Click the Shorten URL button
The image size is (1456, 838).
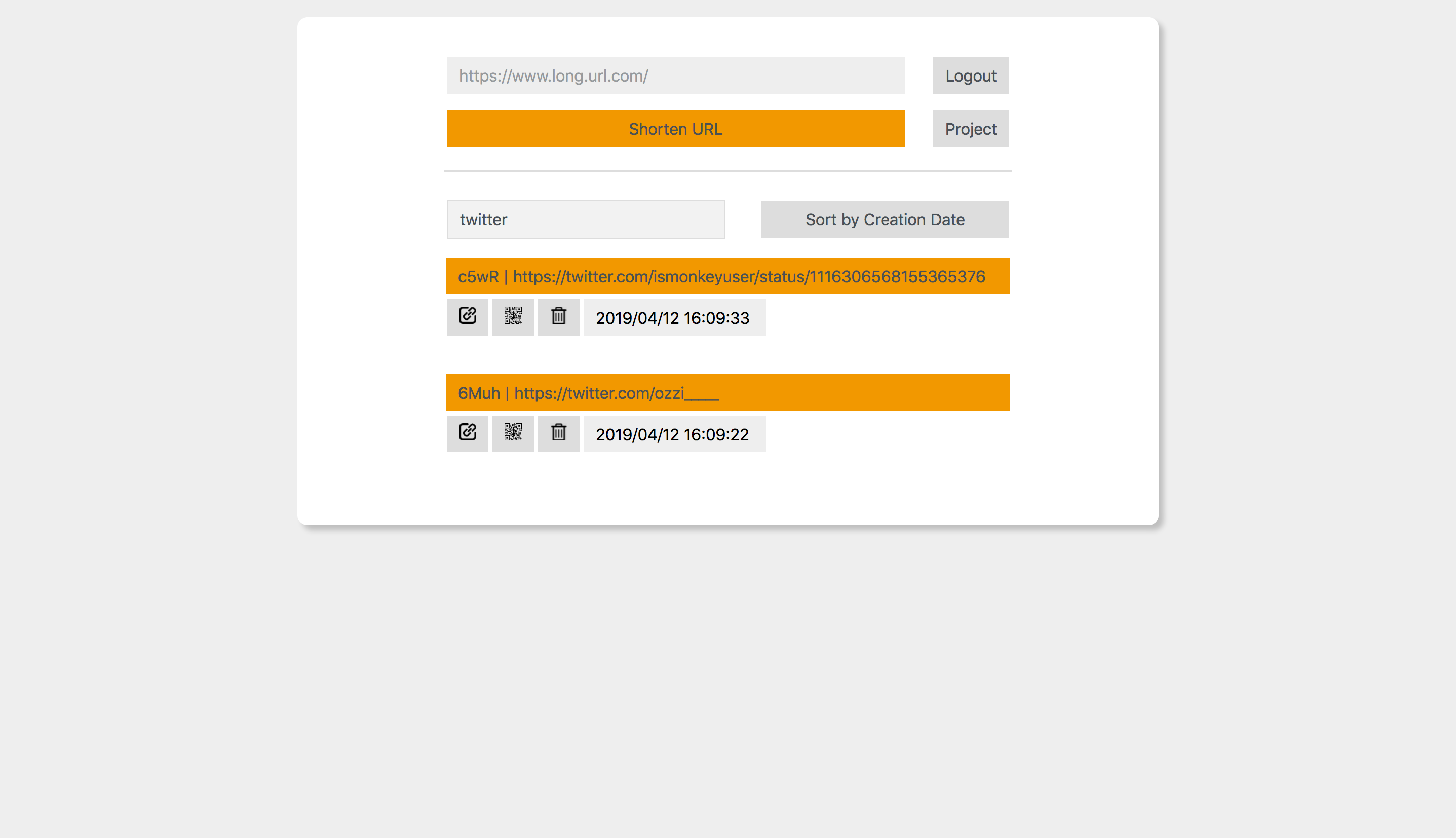(675, 128)
